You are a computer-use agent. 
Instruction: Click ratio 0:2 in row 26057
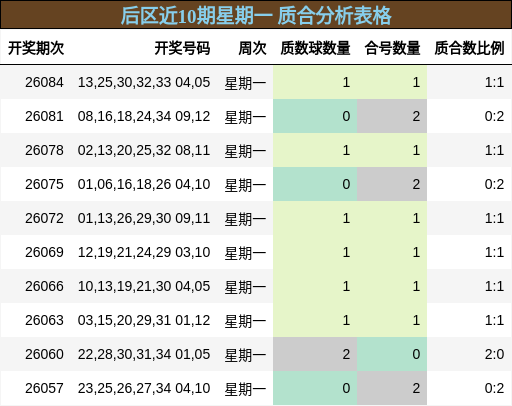[x=494, y=388]
